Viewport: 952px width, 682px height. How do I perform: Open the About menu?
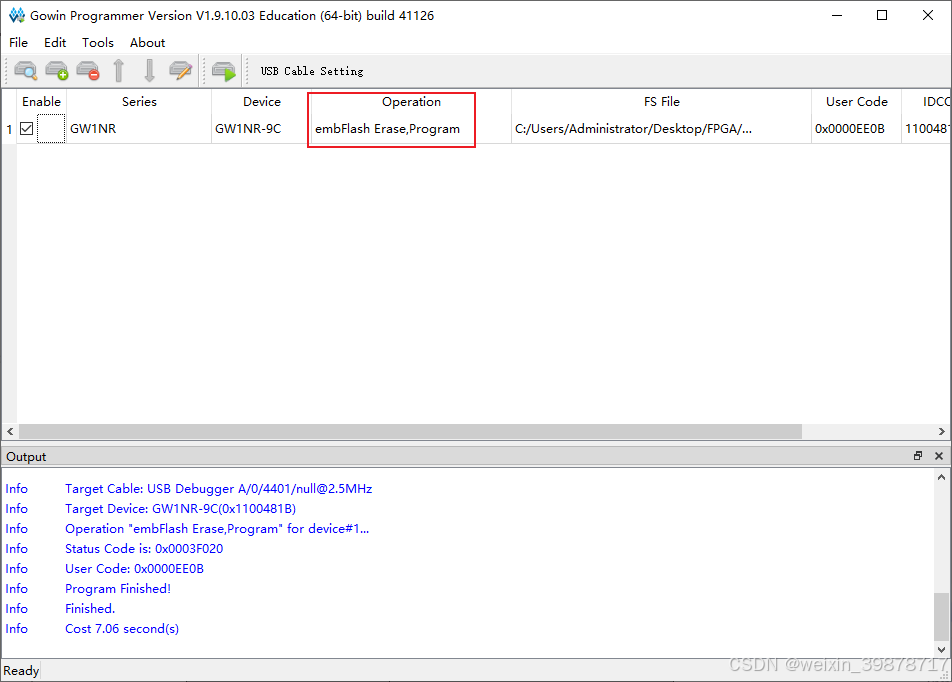(x=147, y=43)
